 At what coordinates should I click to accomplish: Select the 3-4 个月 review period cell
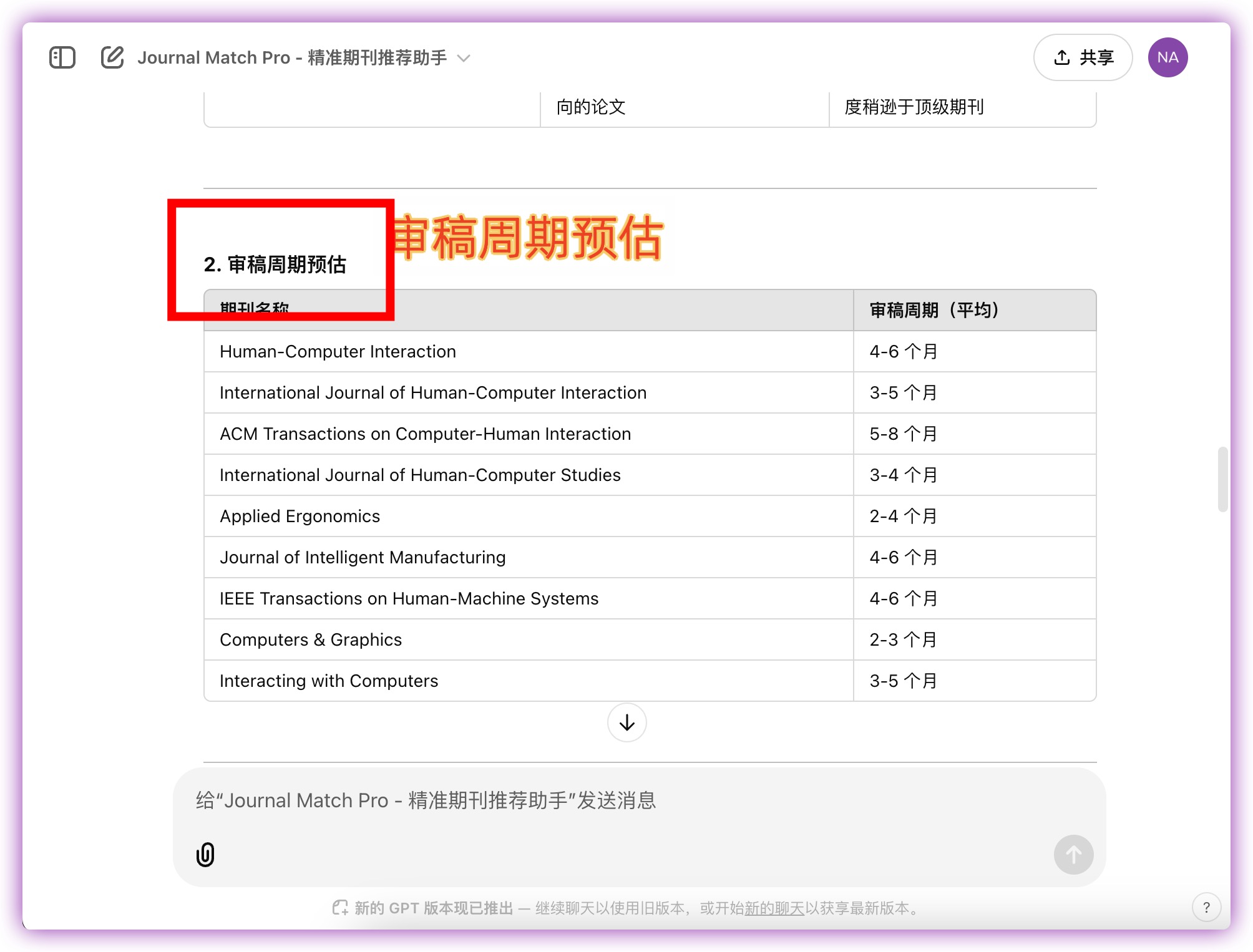point(975,475)
